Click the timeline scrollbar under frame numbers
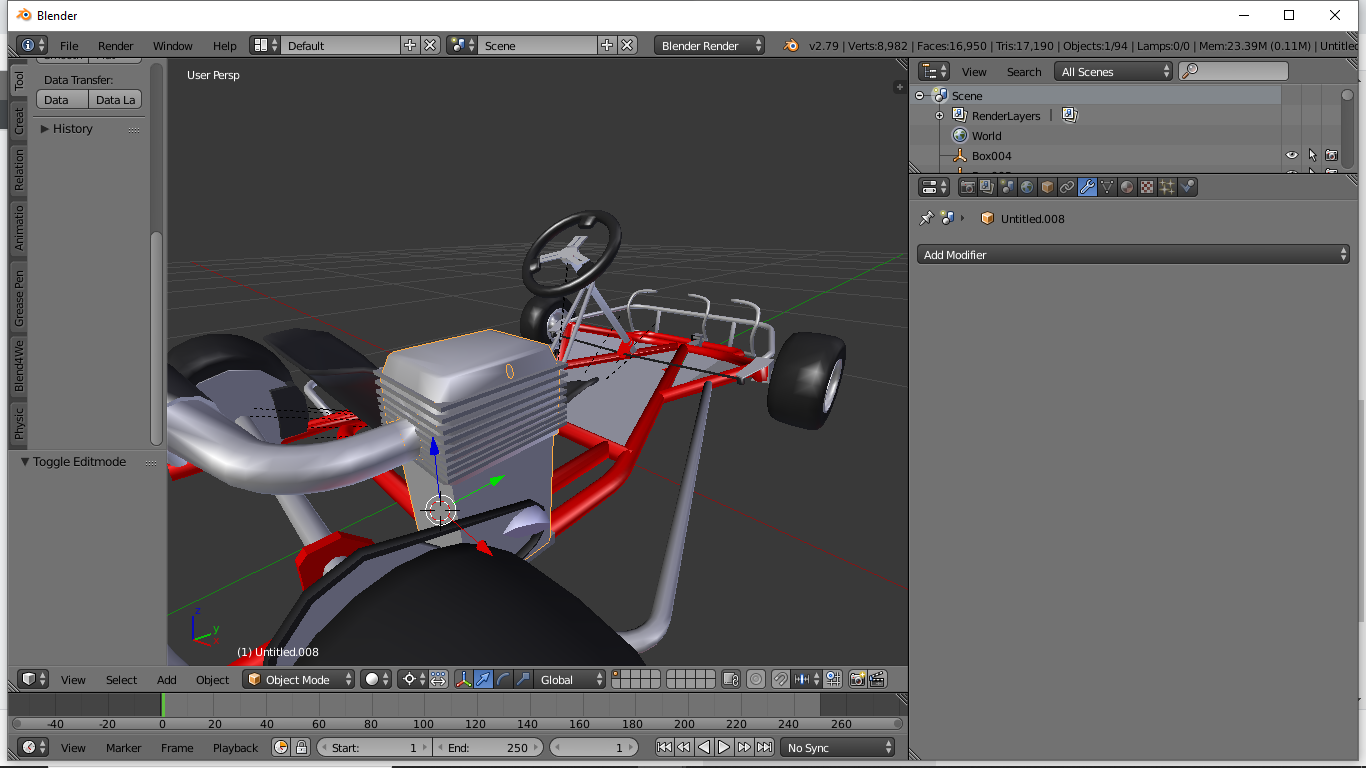This screenshot has height=768, width=1366. tap(455, 723)
